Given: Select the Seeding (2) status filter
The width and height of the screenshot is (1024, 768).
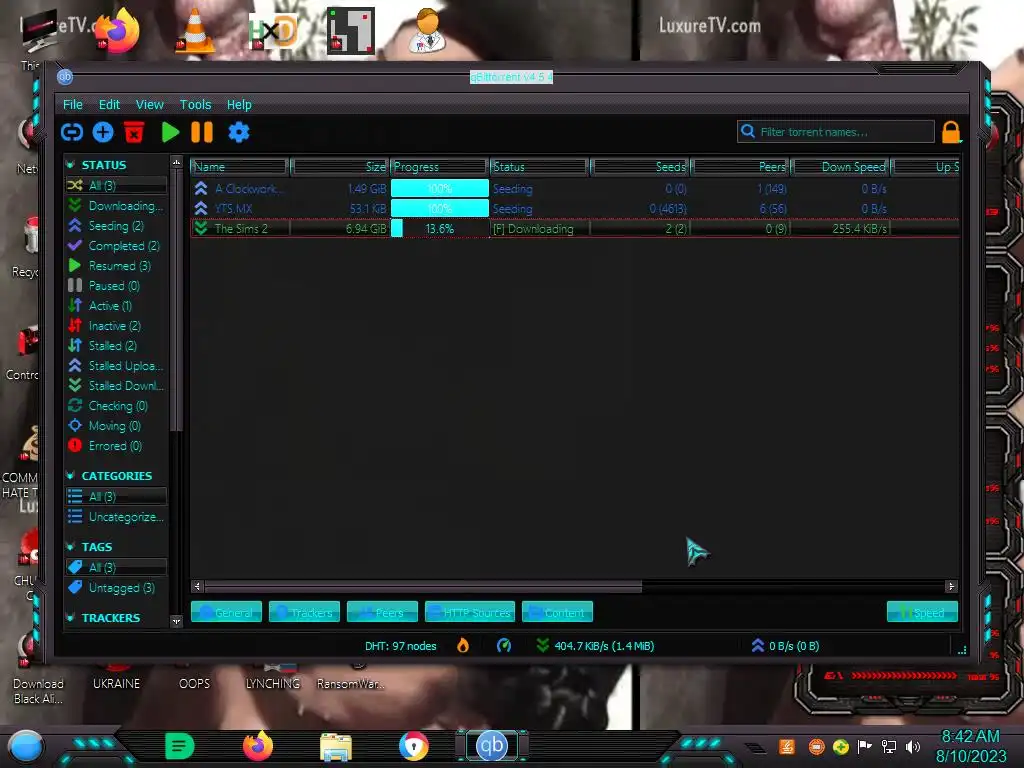Looking at the screenshot, I should [x=116, y=226].
